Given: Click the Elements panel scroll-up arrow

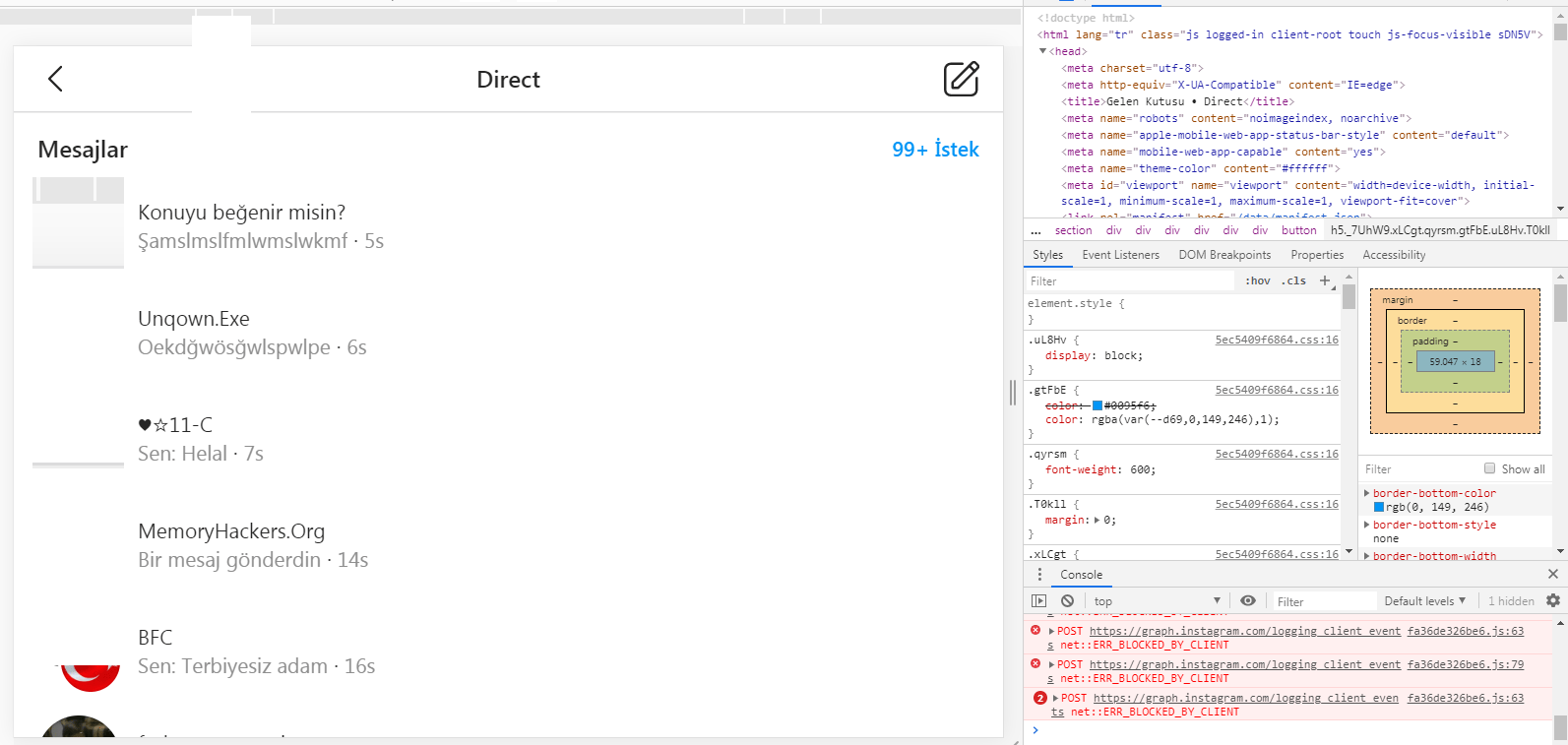Looking at the screenshot, I should pyautogui.click(x=1560, y=15).
